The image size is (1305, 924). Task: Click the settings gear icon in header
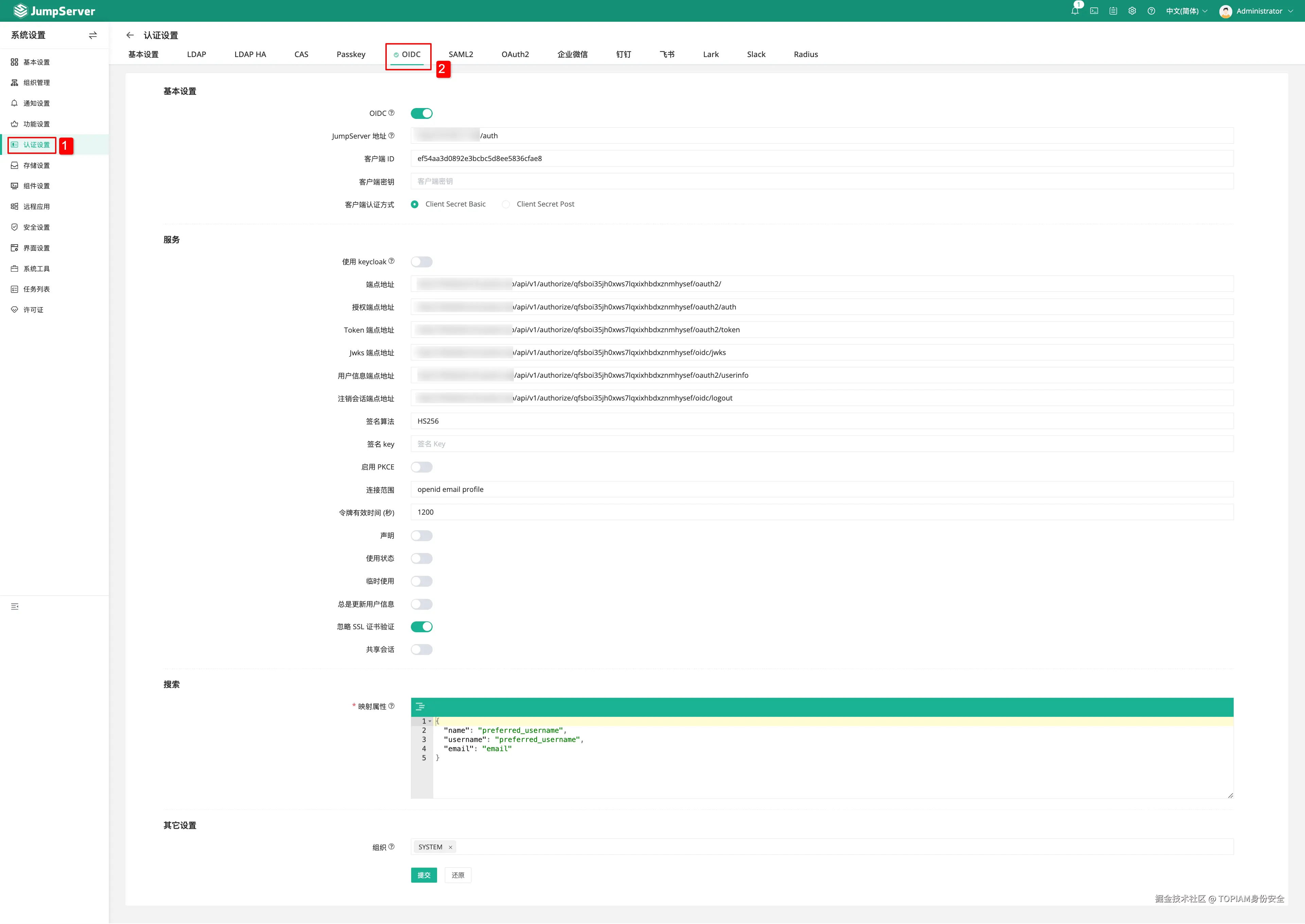(x=1132, y=11)
